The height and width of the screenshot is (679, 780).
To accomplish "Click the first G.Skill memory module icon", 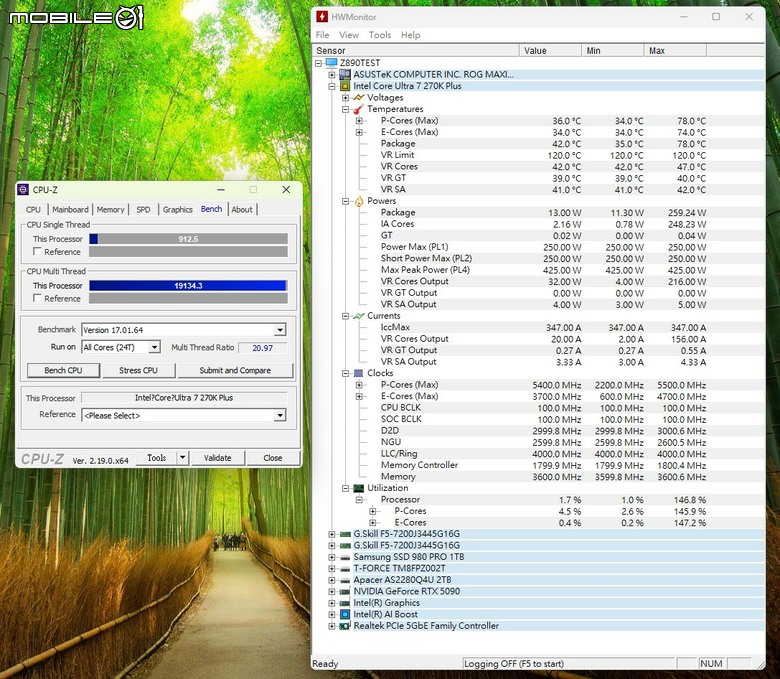I will pyautogui.click(x=345, y=534).
